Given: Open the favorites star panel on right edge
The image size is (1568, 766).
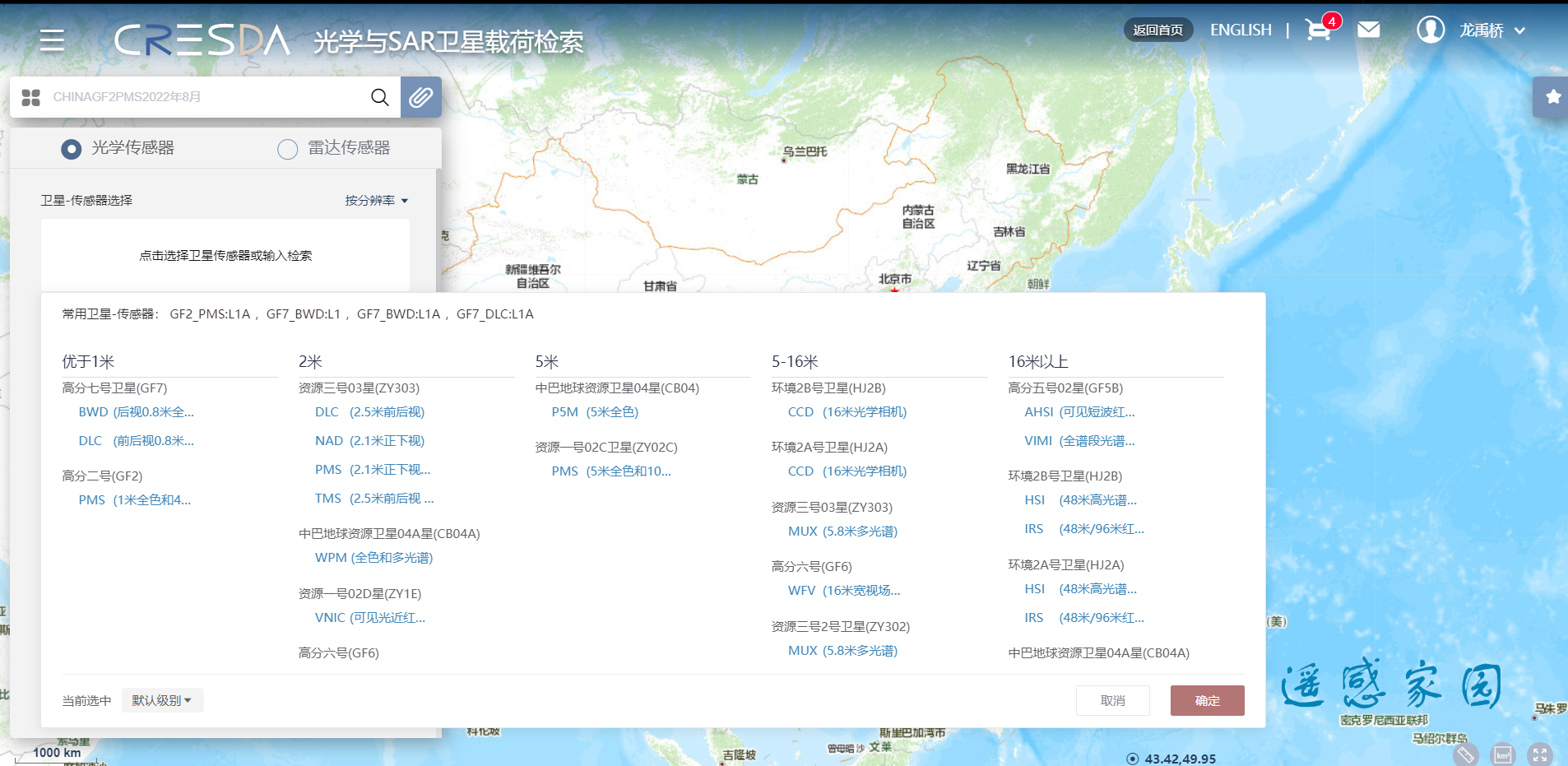Looking at the screenshot, I should pos(1553,97).
